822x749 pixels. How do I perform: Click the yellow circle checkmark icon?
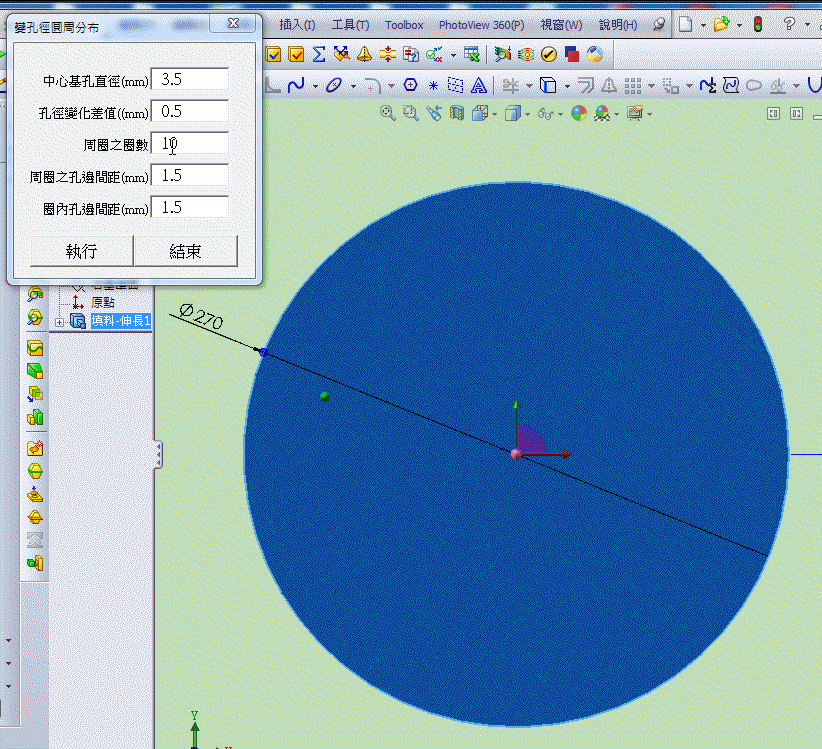click(x=548, y=54)
